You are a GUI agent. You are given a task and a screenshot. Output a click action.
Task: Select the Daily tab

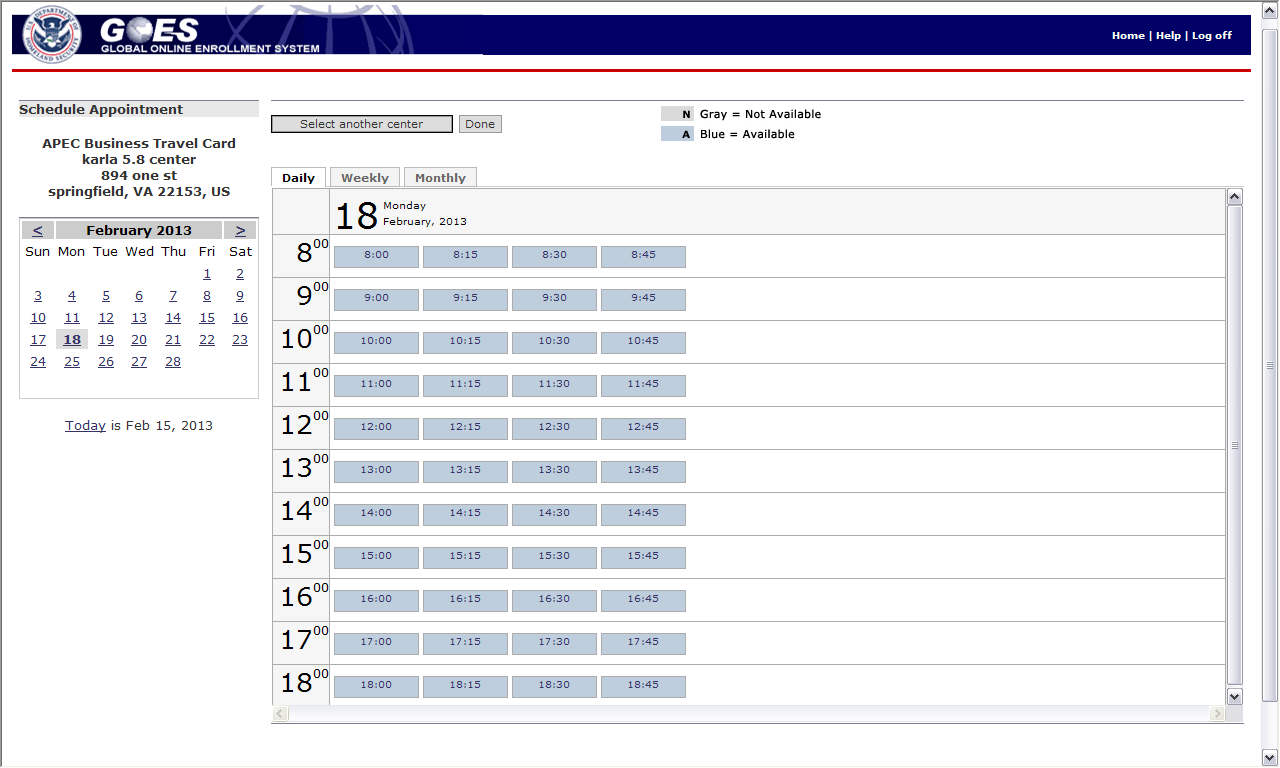pyautogui.click(x=298, y=178)
